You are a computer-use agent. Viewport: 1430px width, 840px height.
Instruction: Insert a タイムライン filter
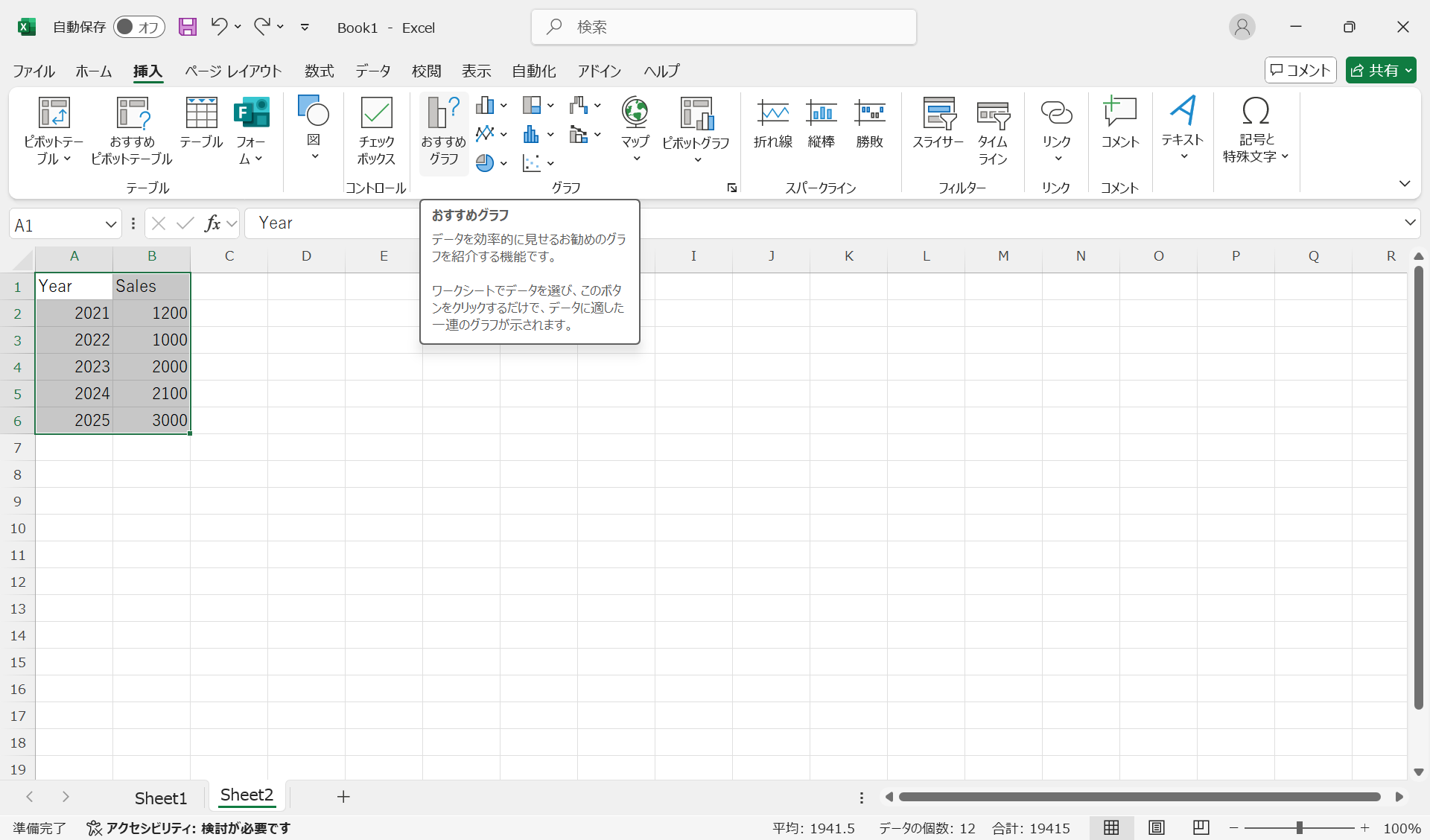(x=991, y=131)
